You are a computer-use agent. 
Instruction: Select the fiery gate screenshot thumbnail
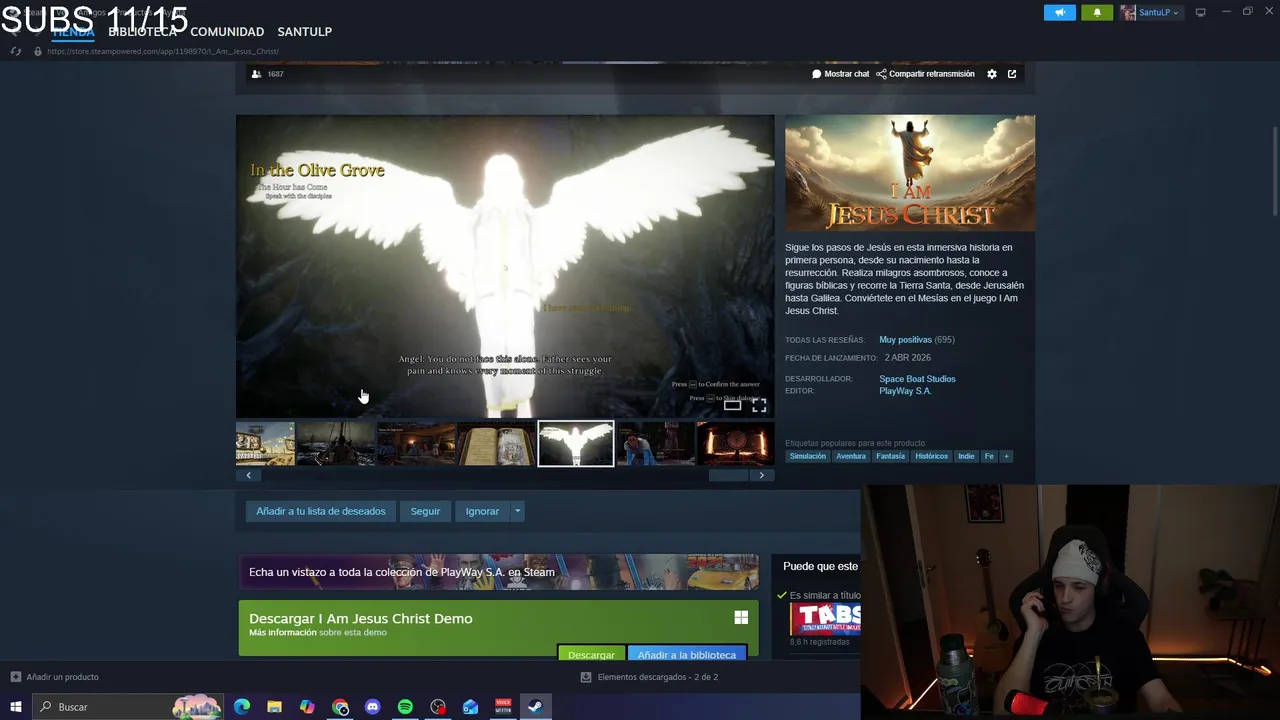[736, 444]
